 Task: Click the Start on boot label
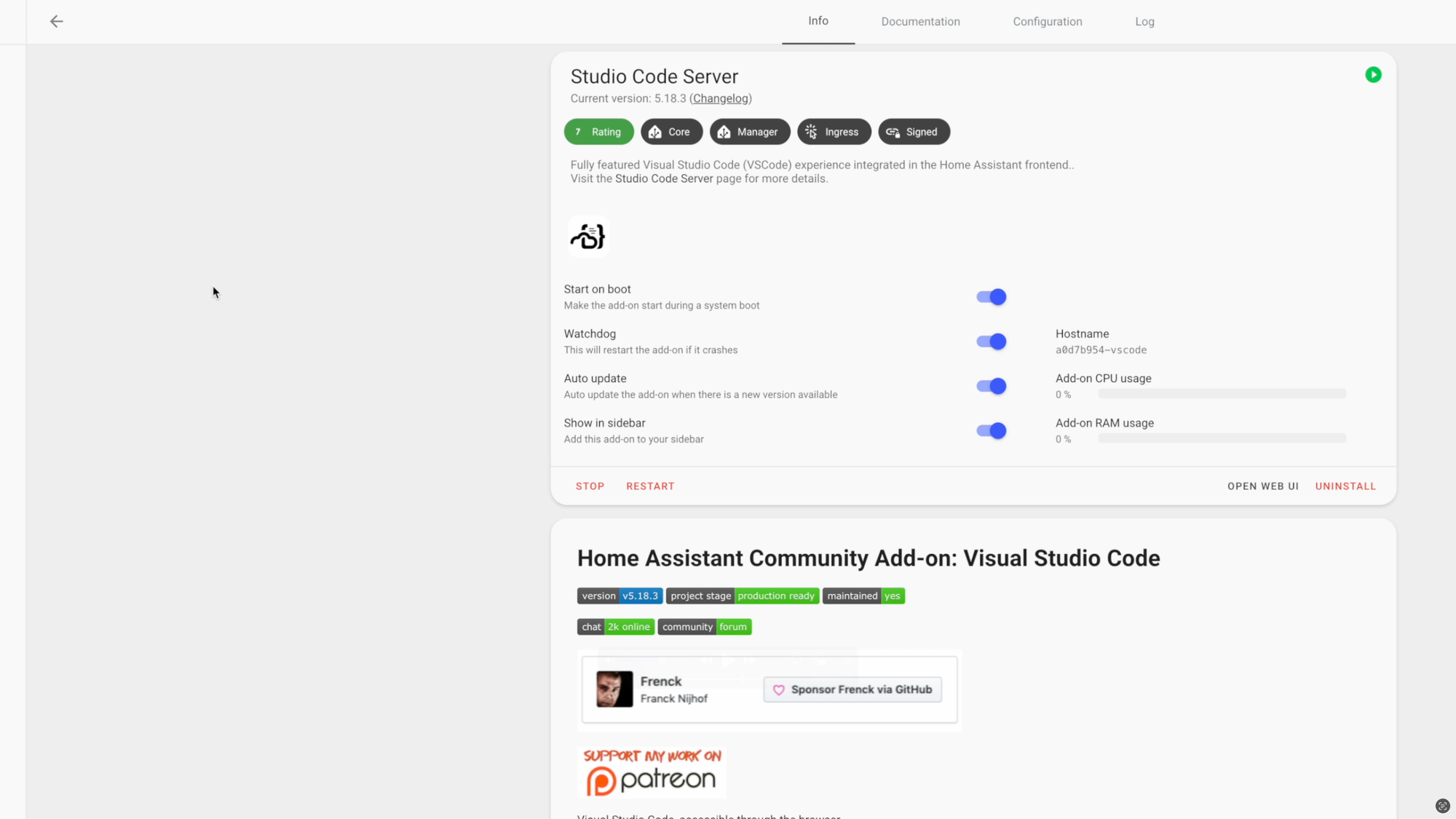click(x=597, y=290)
